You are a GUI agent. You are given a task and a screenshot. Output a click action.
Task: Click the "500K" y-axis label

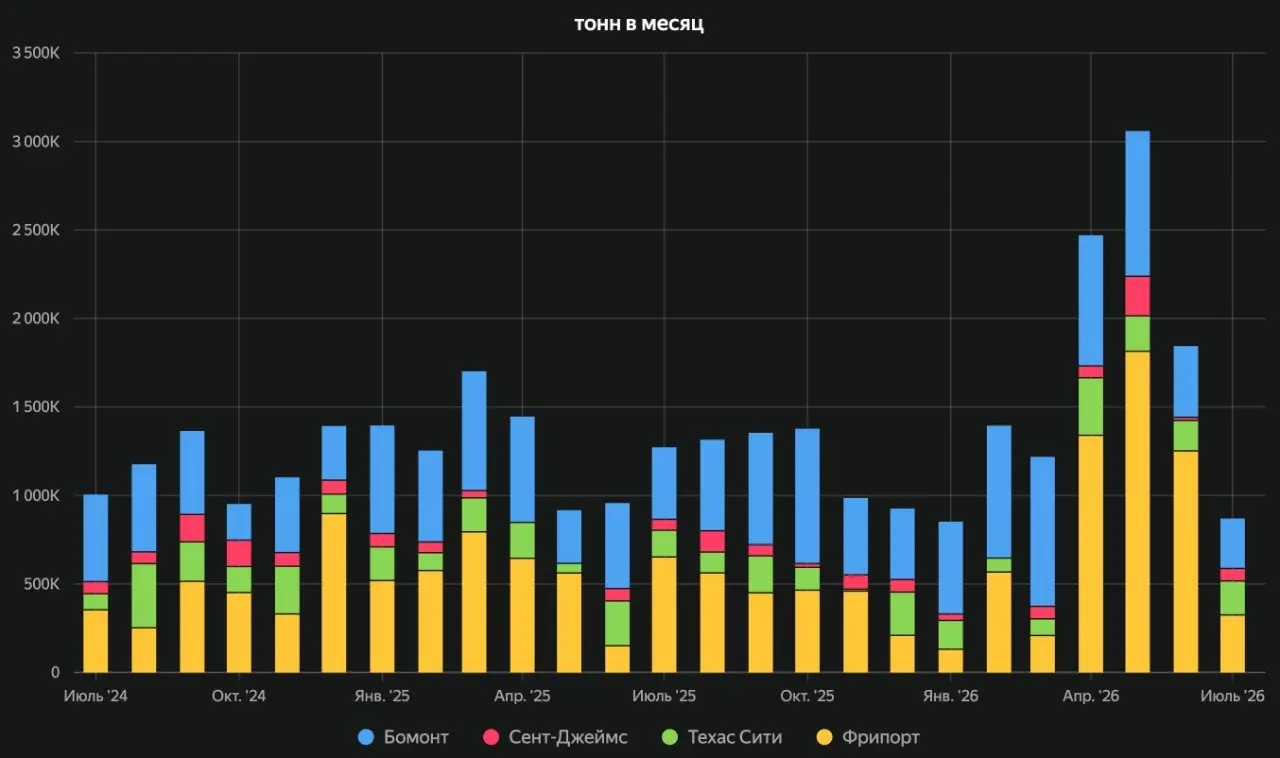[x=44, y=584]
